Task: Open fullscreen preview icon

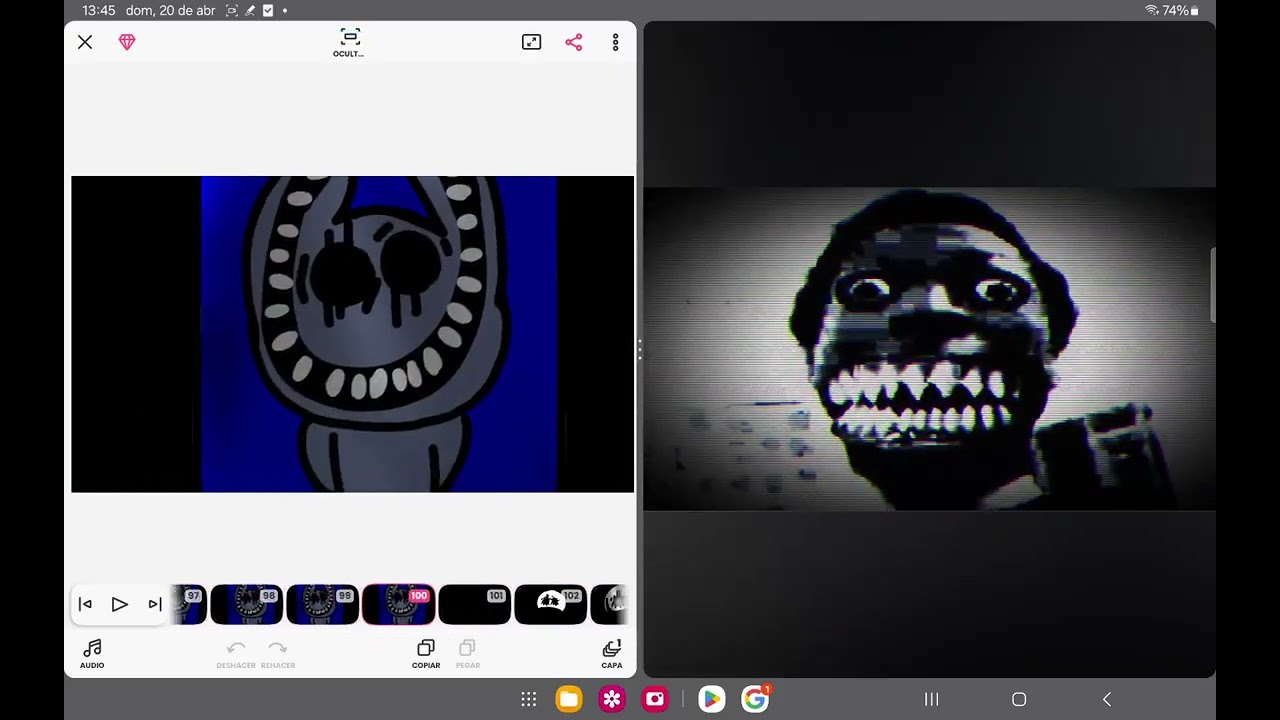Action: coord(531,42)
